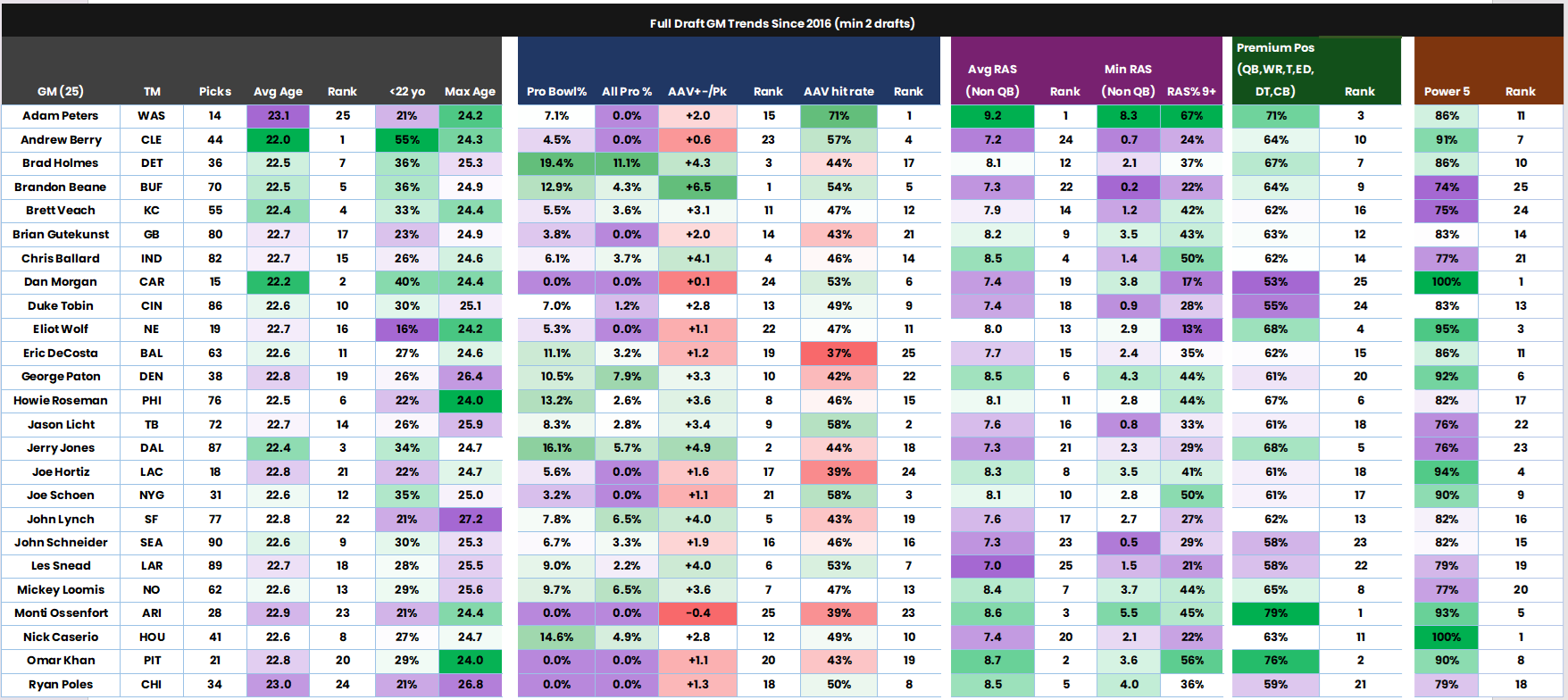Select the "All Pro %" column header

tap(627, 91)
